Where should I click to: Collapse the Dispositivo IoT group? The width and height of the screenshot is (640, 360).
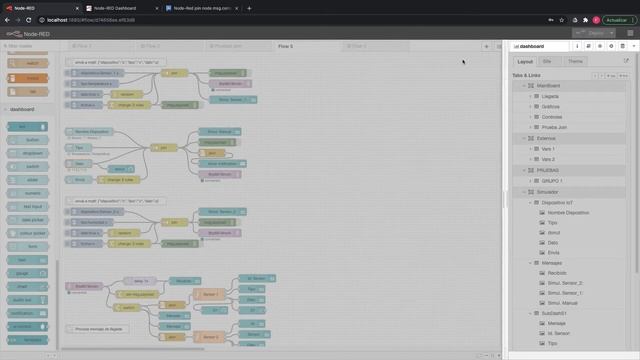(530, 202)
